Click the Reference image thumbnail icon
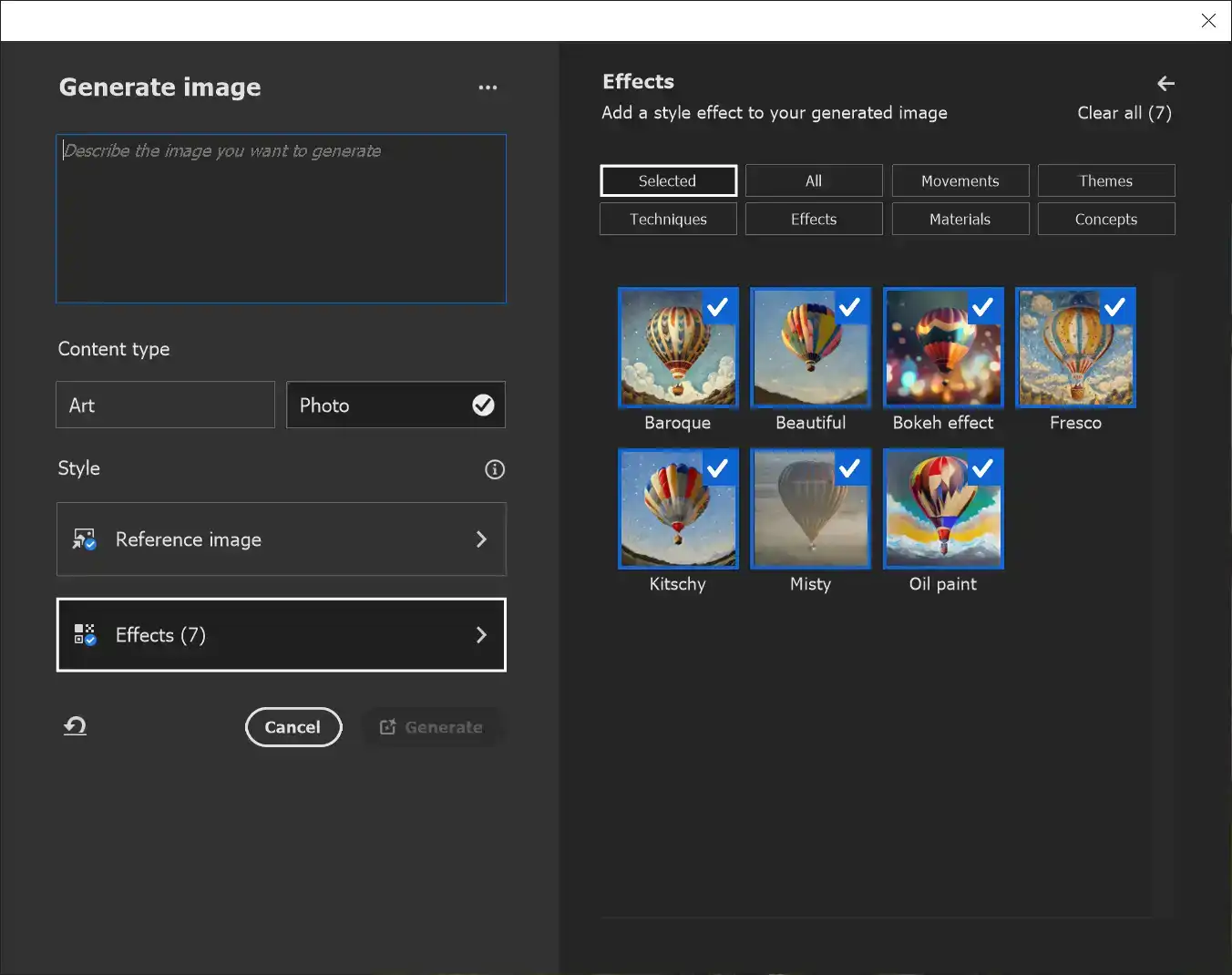The width and height of the screenshot is (1232, 975). coord(84,539)
